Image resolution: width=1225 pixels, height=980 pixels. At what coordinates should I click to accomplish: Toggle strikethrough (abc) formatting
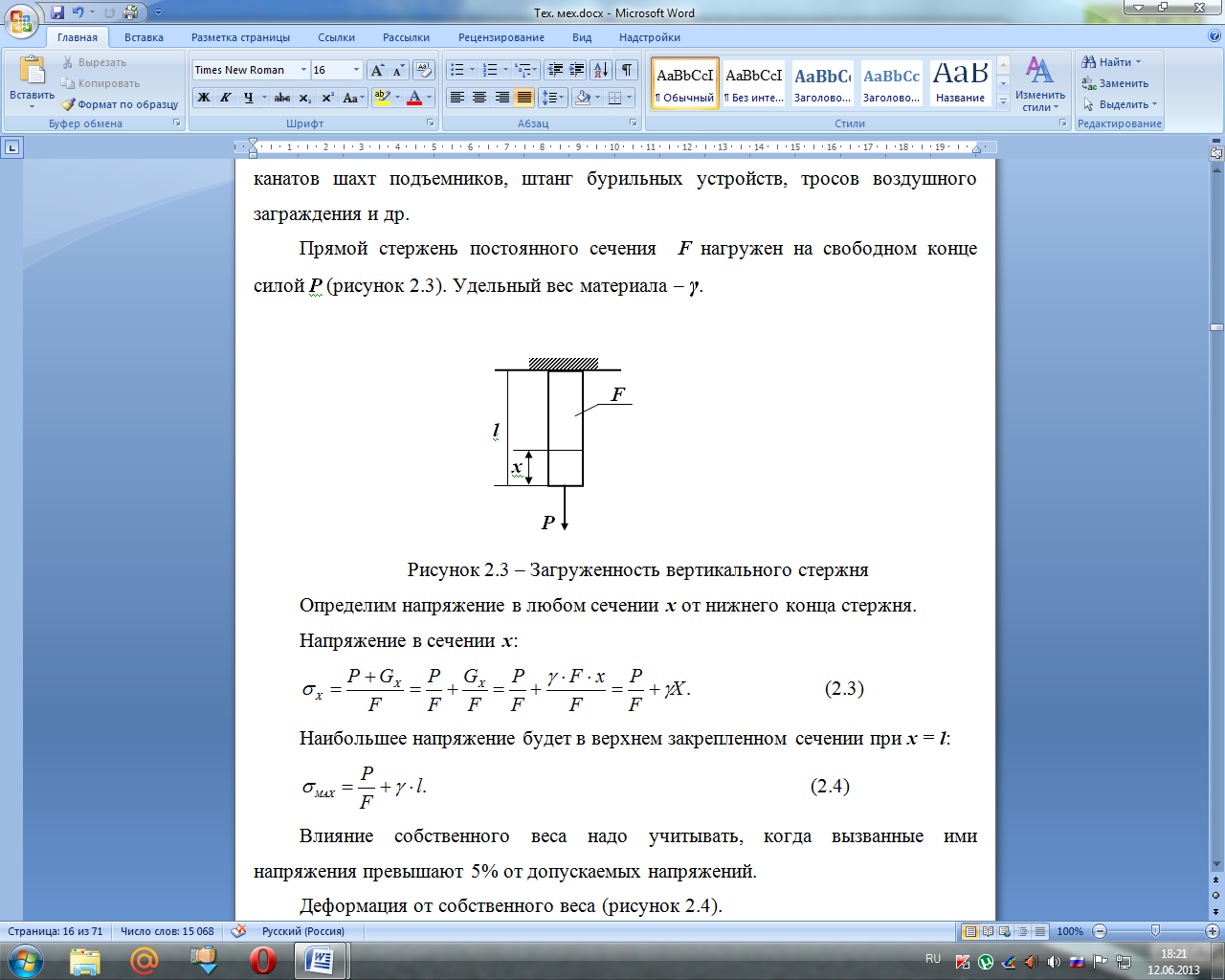[282, 98]
